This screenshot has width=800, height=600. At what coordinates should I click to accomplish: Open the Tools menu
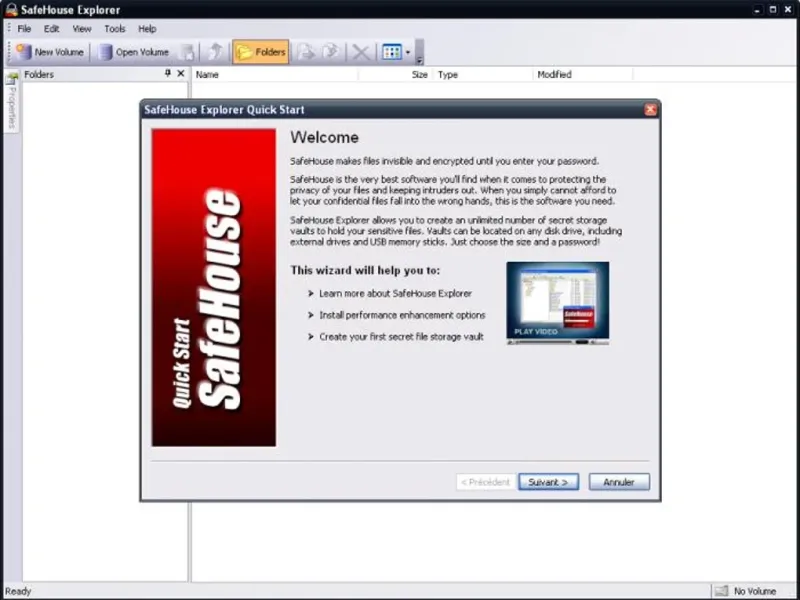point(115,29)
